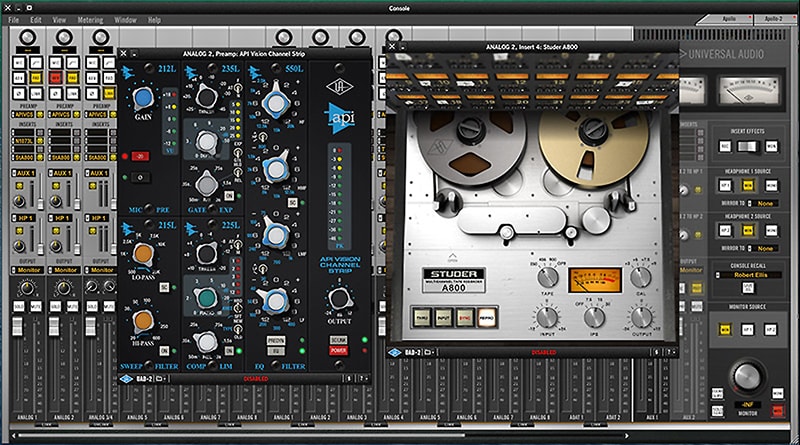The image size is (800, 445).
Task: Expand the OPEN arrow above Studer label
Action: coord(453,257)
